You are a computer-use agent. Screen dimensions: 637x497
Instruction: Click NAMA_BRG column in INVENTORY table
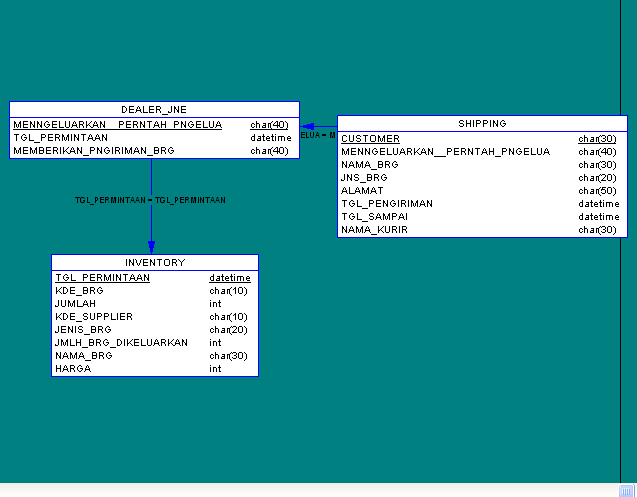[84, 356]
